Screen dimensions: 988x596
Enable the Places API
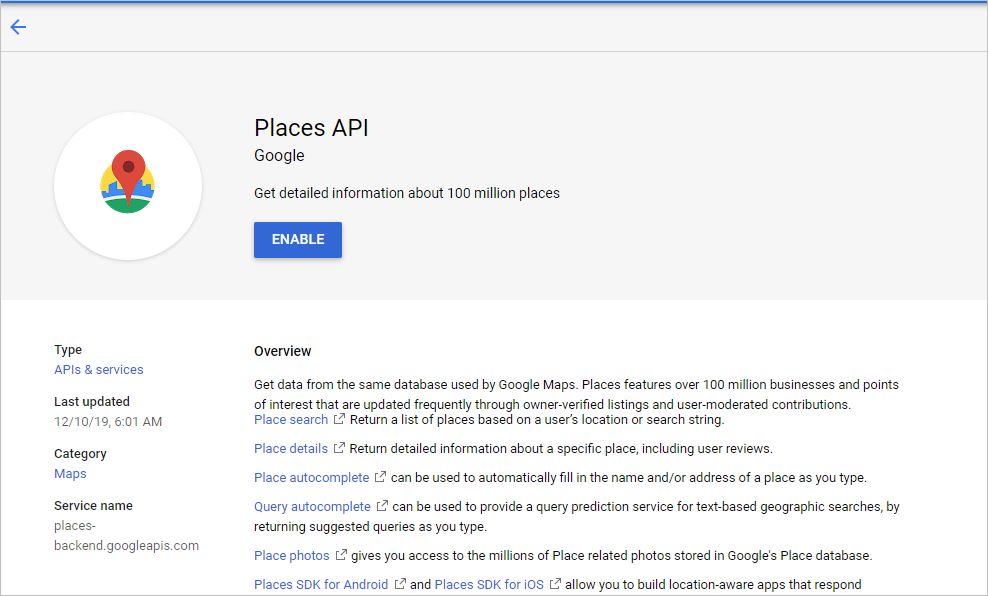click(297, 239)
